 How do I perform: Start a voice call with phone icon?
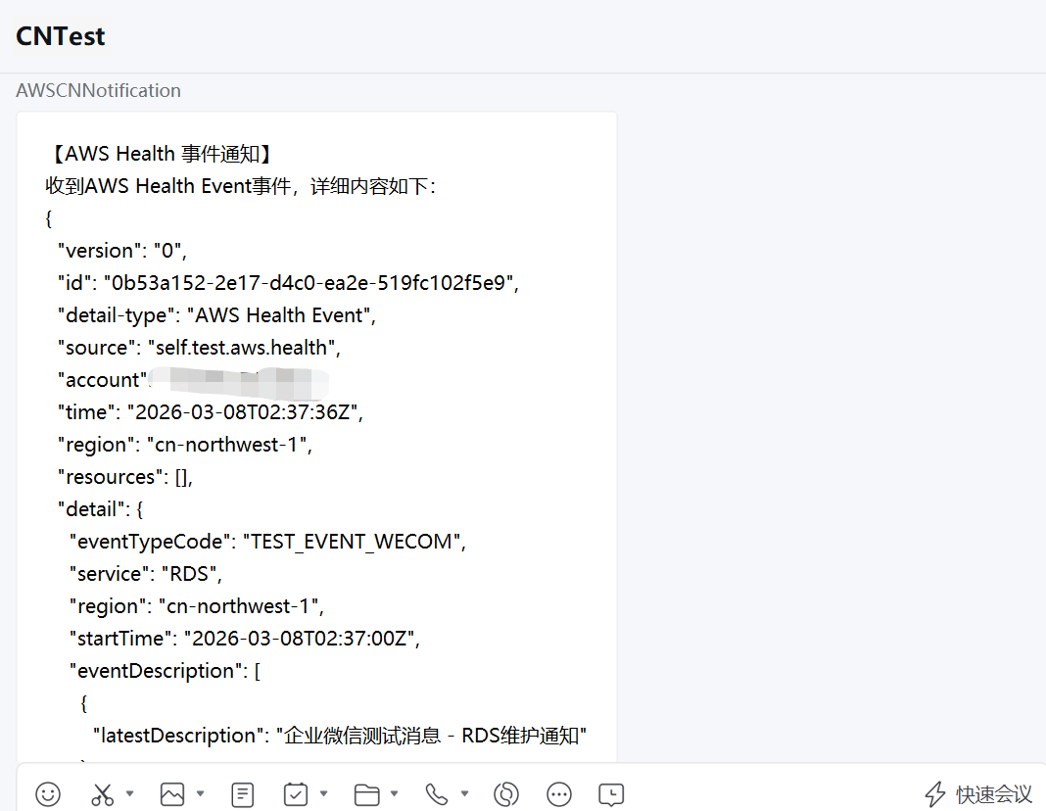436,794
